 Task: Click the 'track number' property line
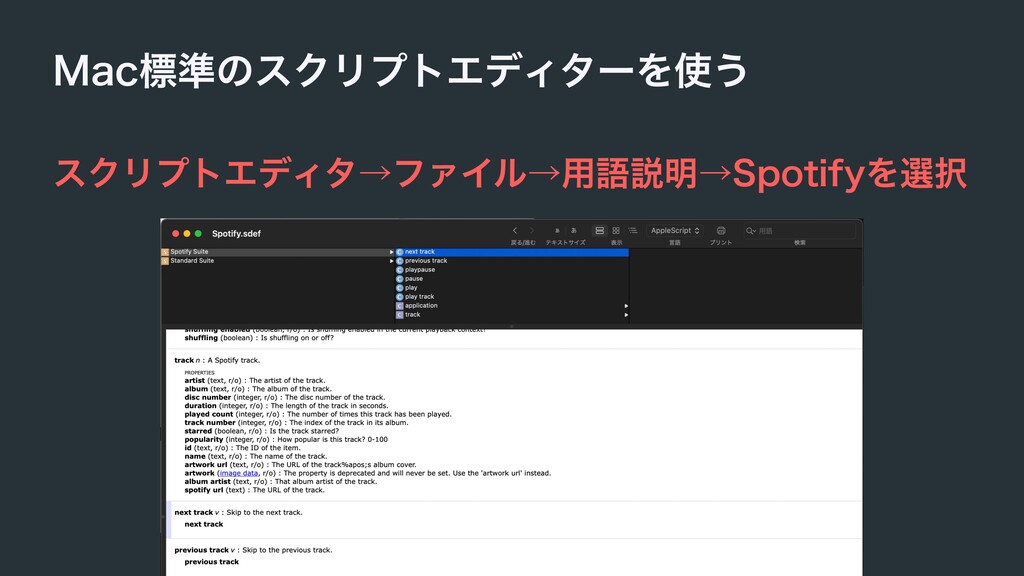click(296, 423)
